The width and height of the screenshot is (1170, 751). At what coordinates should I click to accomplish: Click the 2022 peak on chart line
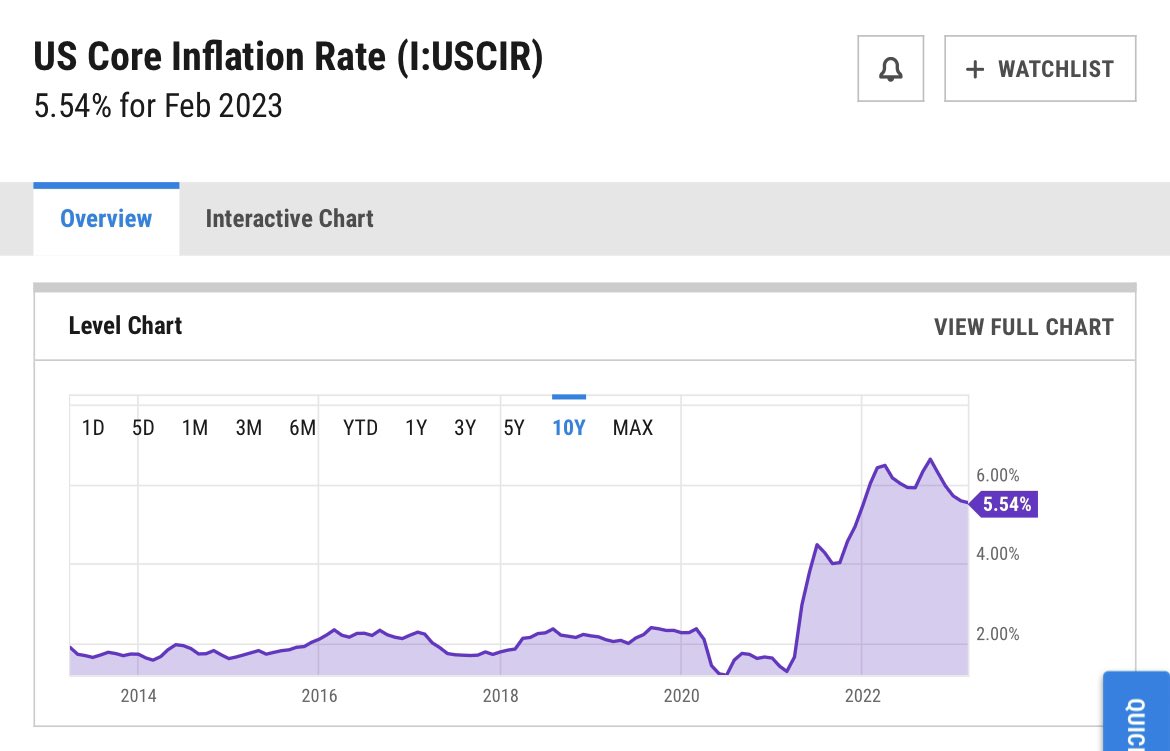930,459
